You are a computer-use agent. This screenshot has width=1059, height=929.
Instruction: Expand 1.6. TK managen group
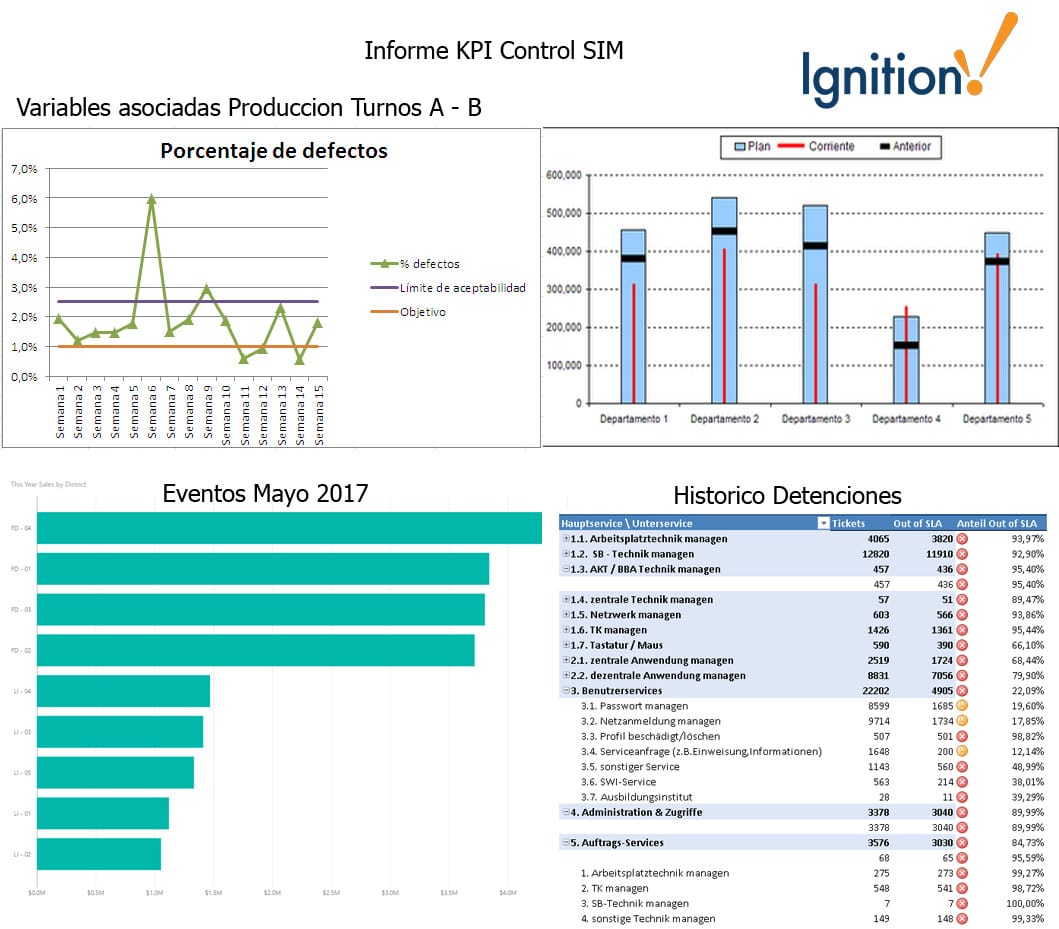pos(566,630)
